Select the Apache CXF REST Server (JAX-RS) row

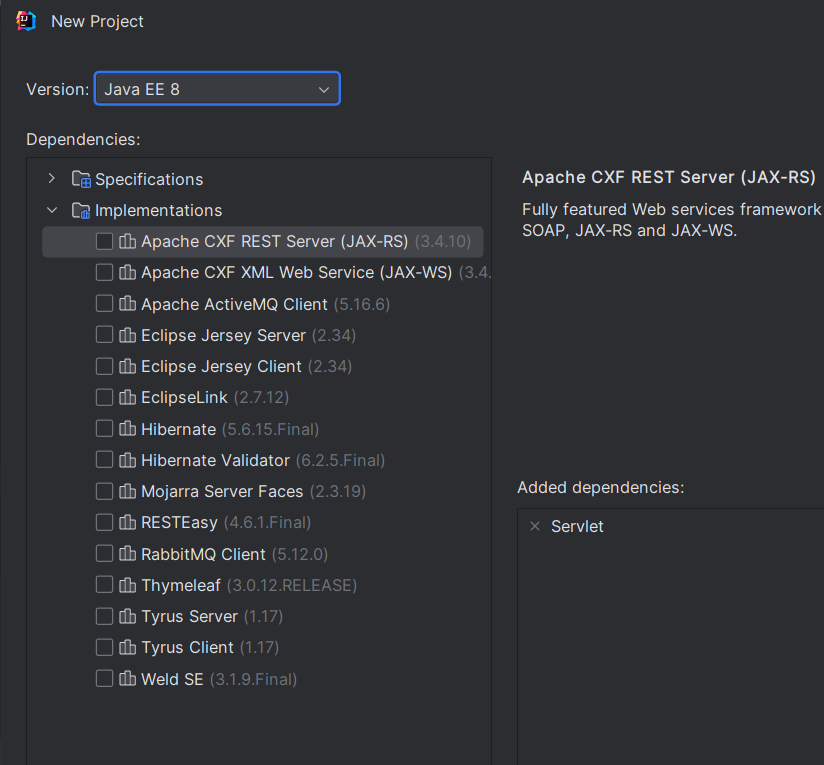coord(263,241)
